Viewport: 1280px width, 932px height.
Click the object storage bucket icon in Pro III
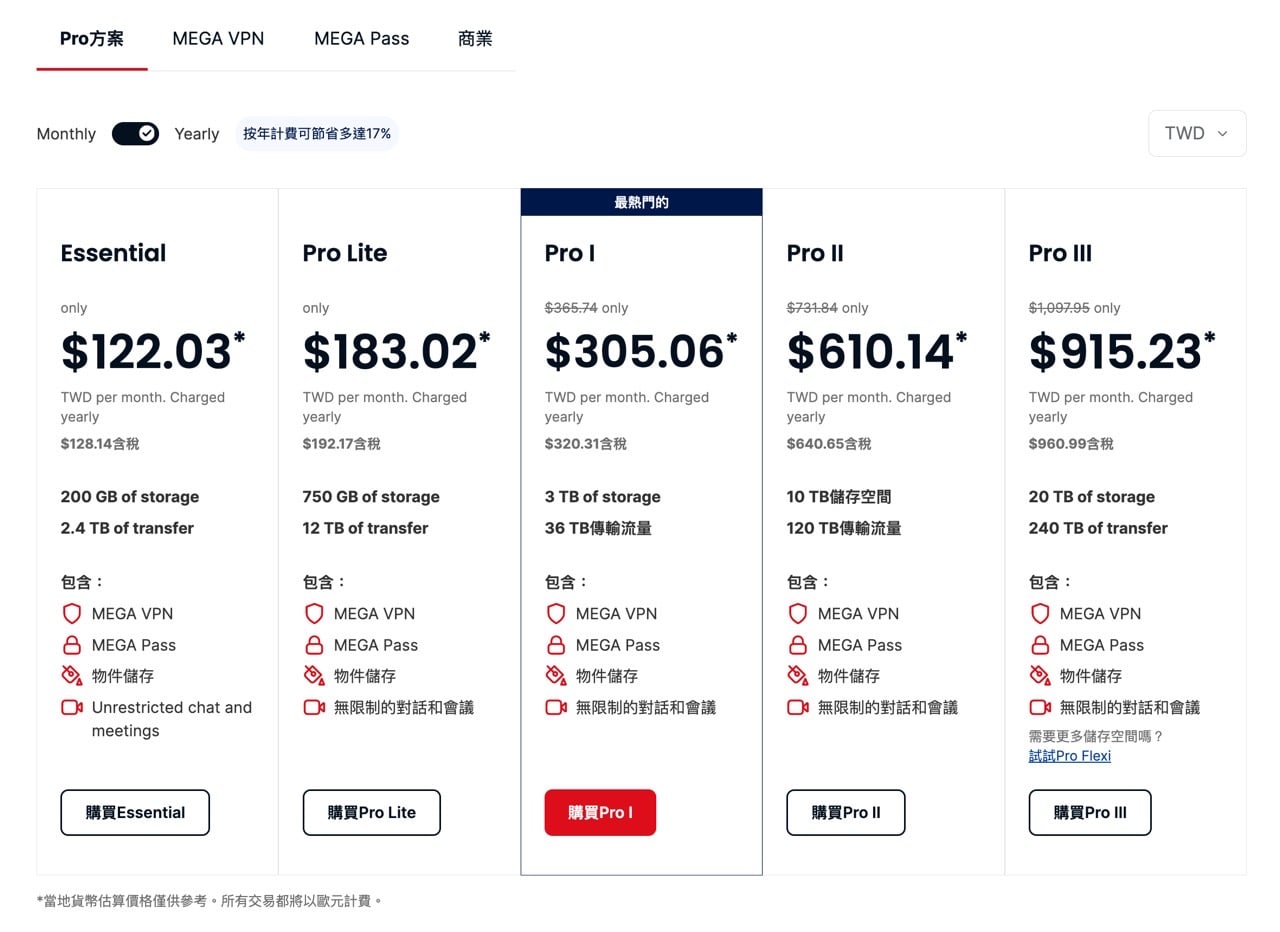[x=1039, y=676]
